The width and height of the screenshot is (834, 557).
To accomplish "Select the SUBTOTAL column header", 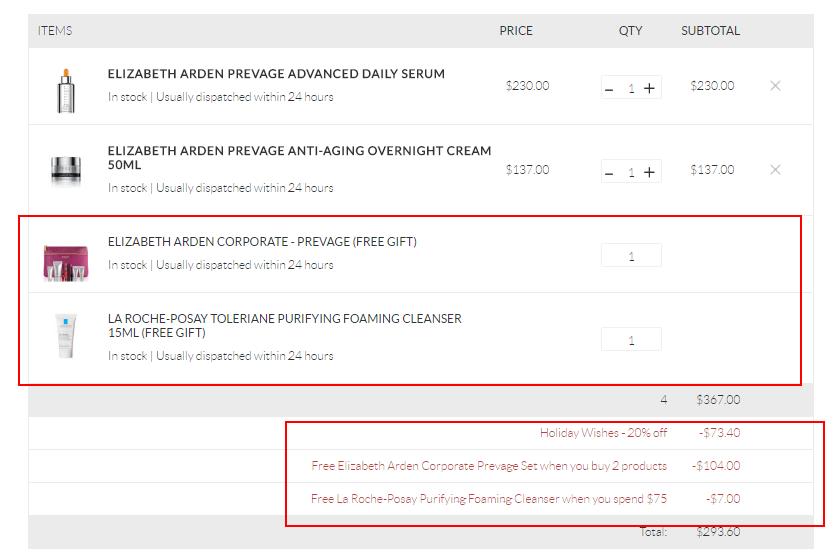I will click(x=711, y=31).
